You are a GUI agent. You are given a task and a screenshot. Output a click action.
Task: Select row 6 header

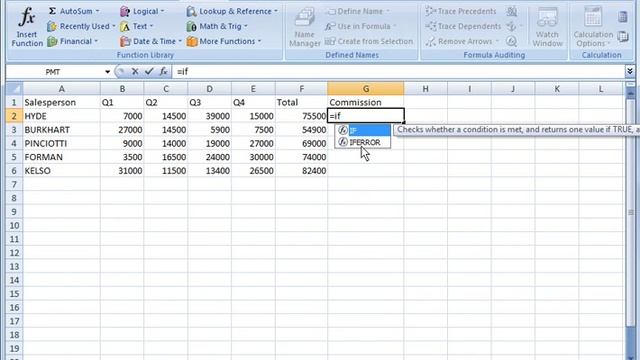14,171
